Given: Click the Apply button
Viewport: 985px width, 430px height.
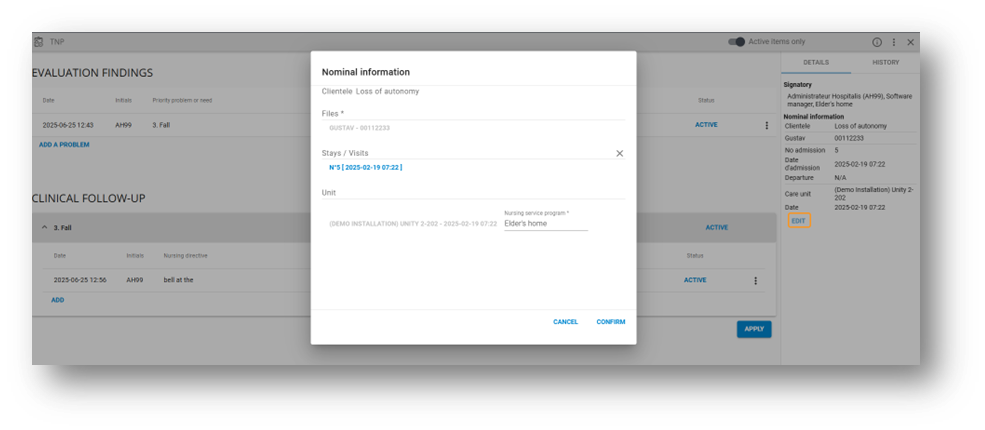Looking at the screenshot, I should [753, 329].
